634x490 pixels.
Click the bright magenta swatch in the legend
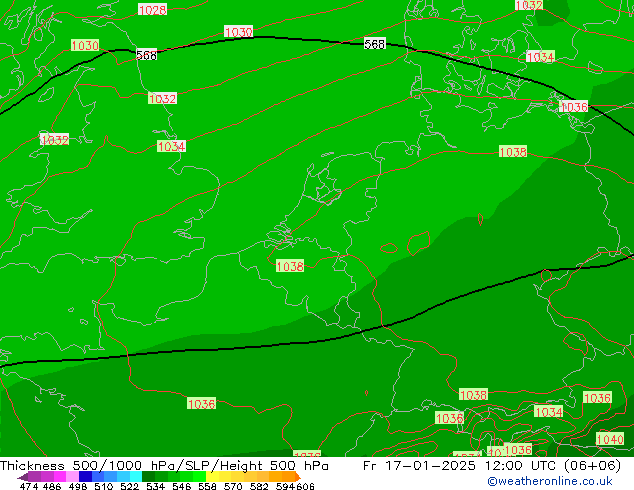(60, 476)
